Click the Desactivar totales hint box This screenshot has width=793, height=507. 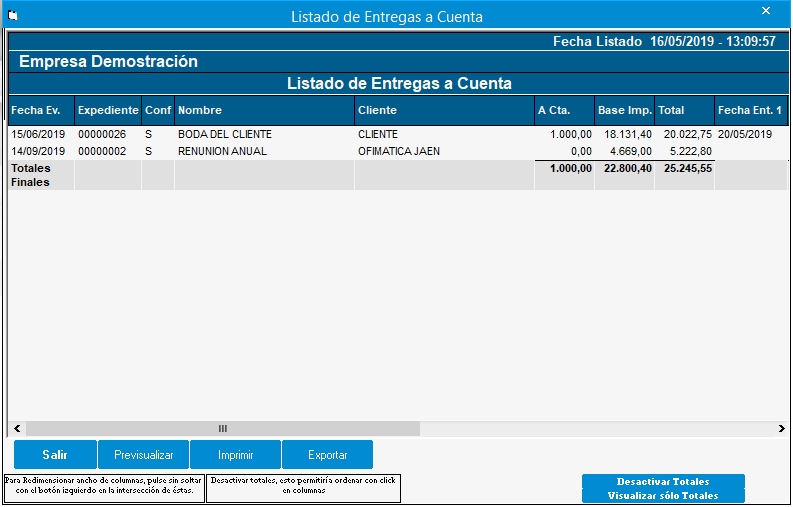(303, 488)
